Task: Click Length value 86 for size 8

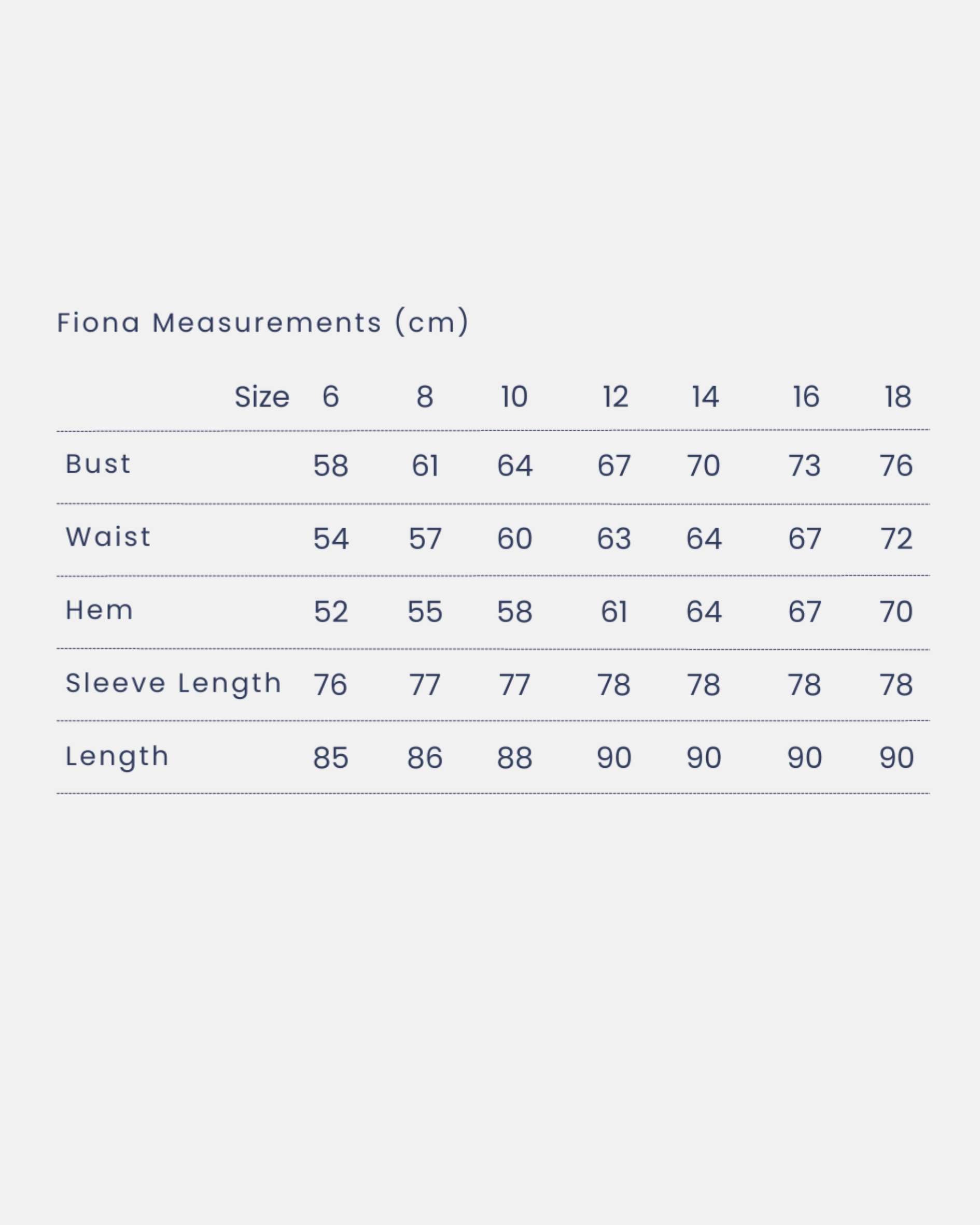Action: click(425, 758)
